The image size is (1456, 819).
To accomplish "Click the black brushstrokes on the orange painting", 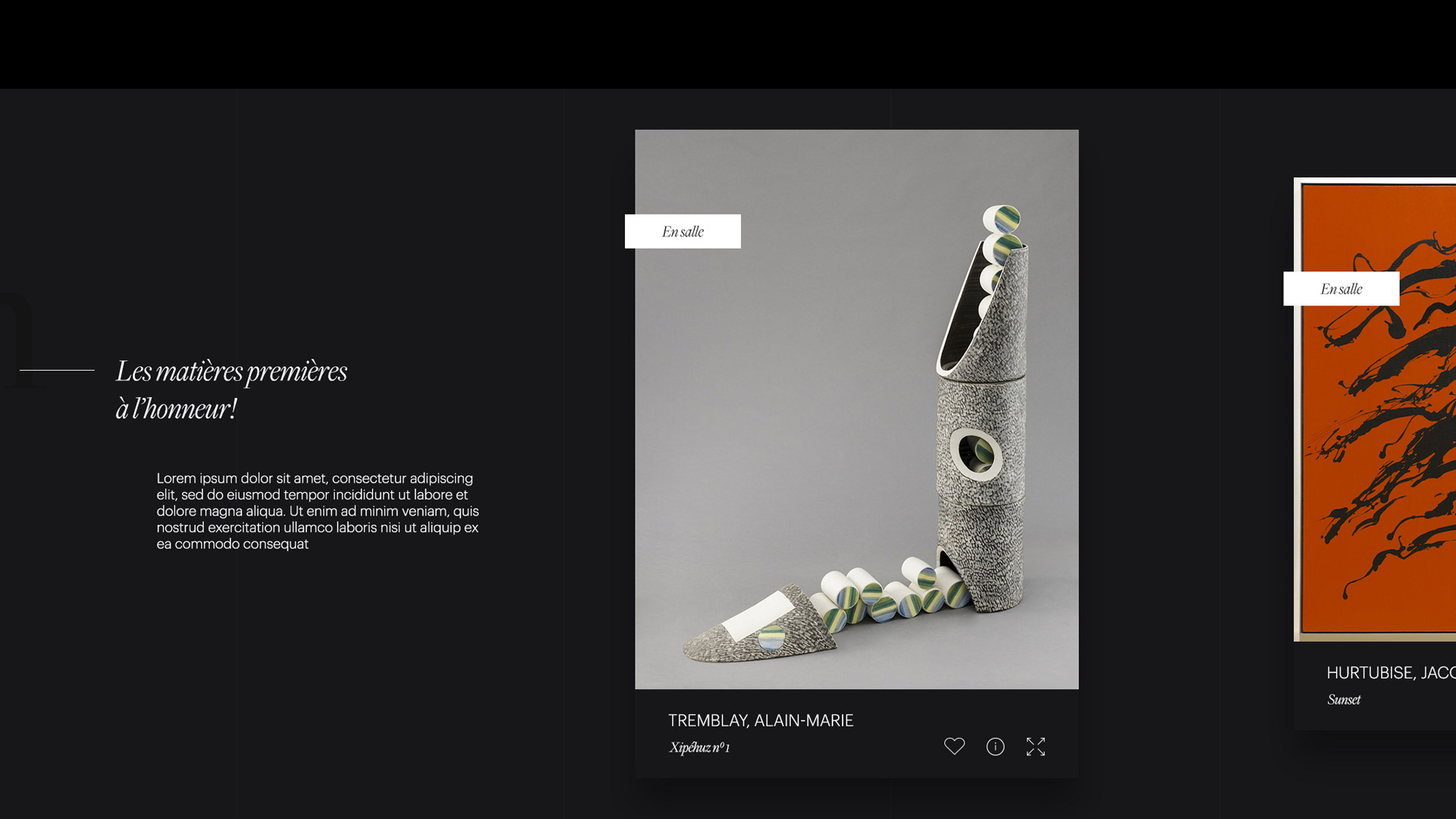I will 1388,409.
